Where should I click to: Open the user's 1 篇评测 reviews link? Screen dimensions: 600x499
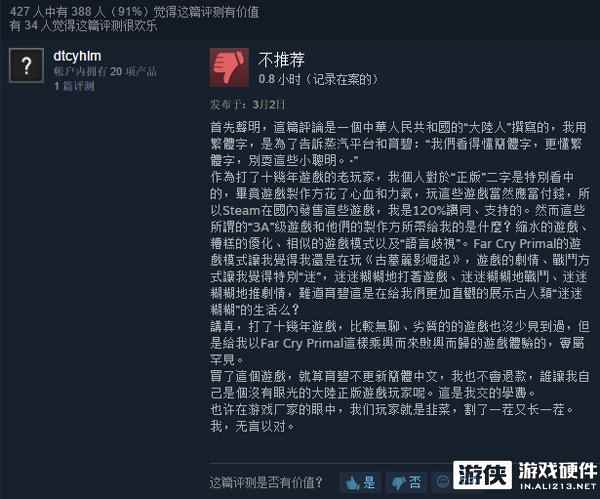pyautogui.click(x=74, y=86)
